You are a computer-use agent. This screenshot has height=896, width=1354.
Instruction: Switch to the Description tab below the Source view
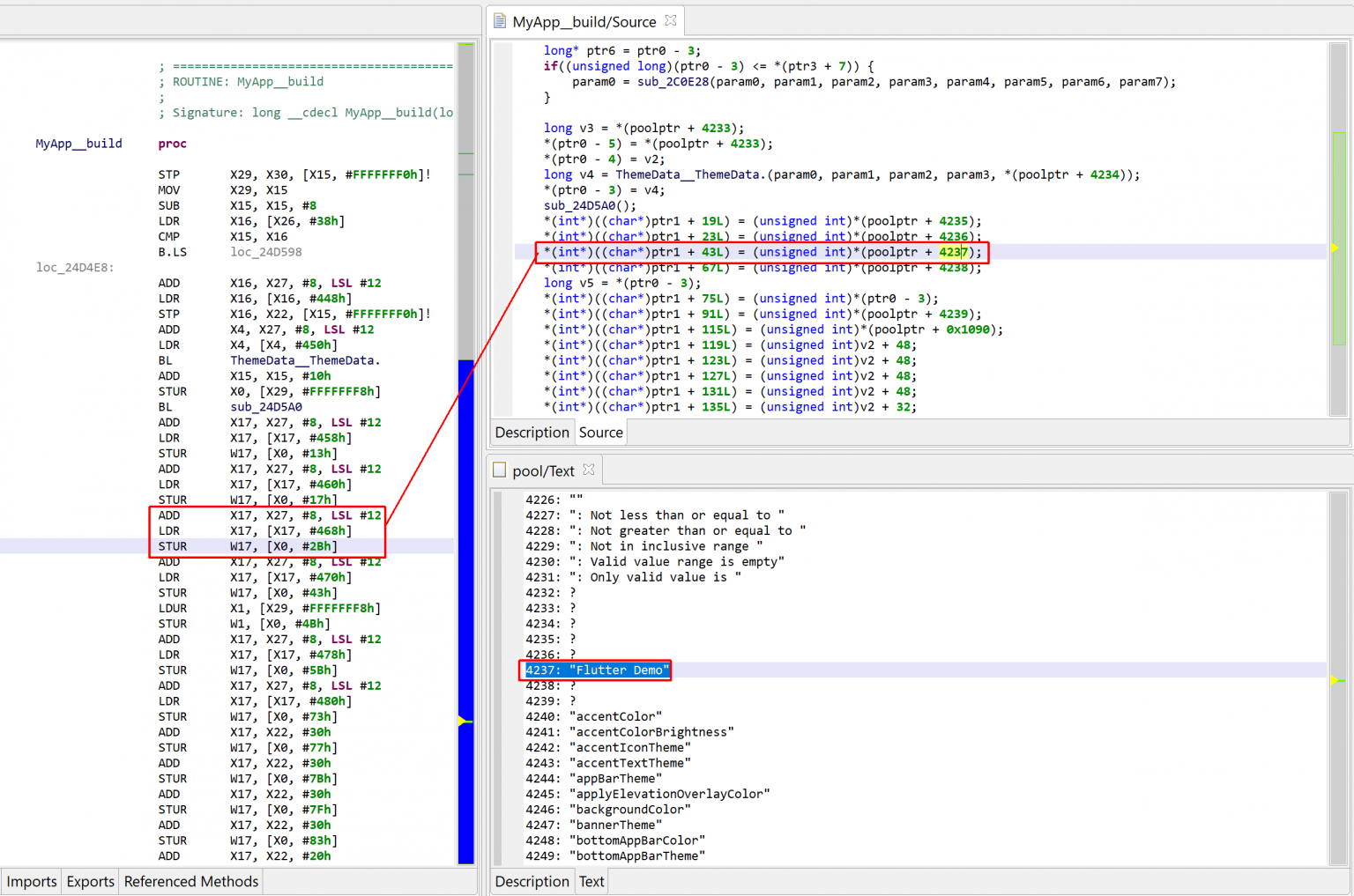[532, 432]
